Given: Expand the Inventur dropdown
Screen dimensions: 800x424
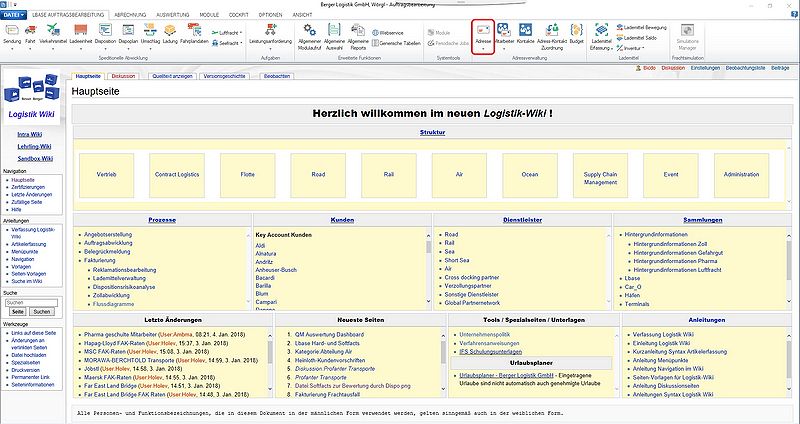Looking at the screenshot, I should pyautogui.click(x=643, y=48).
